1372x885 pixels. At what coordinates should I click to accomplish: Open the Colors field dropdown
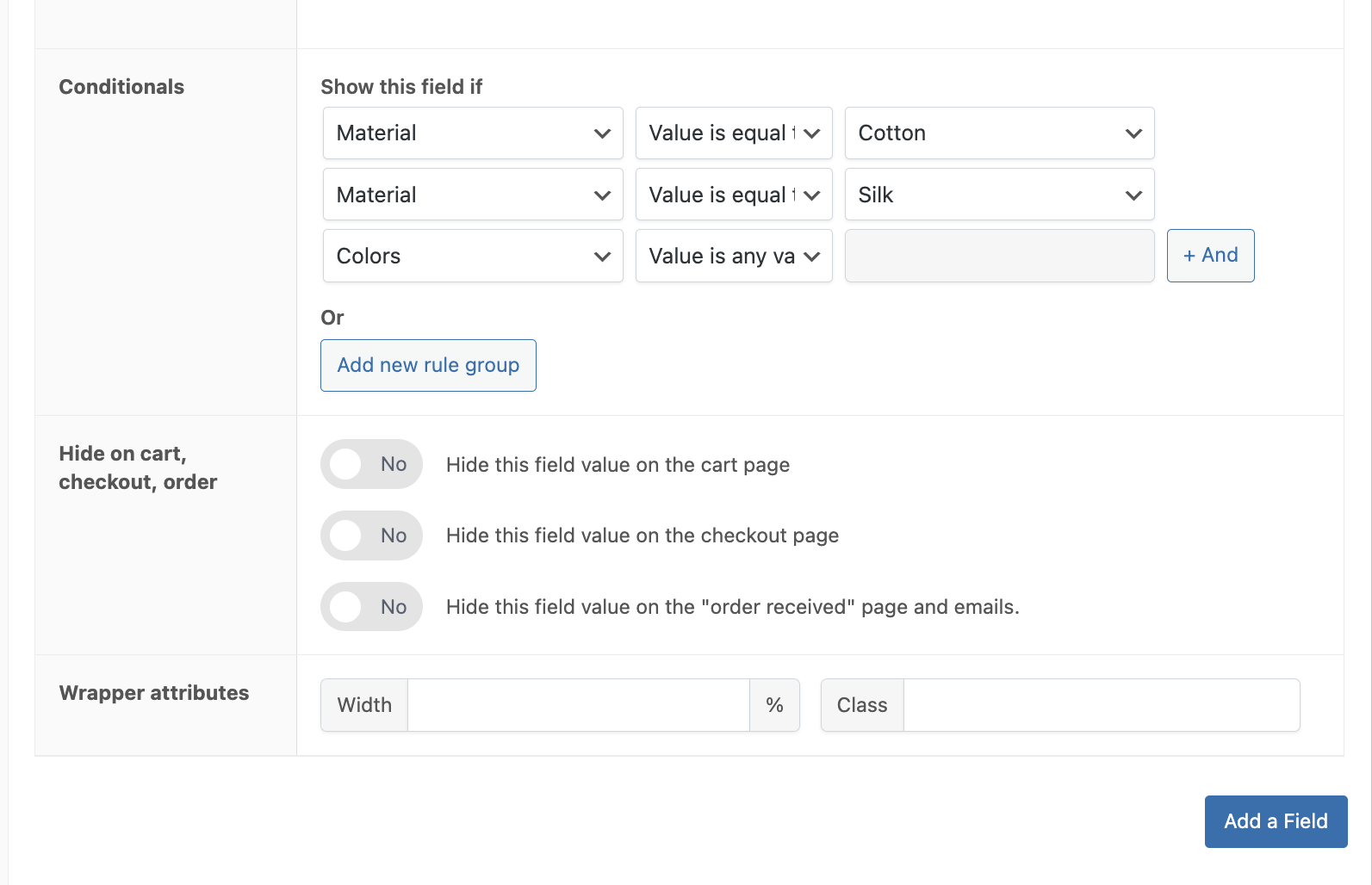(x=472, y=256)
